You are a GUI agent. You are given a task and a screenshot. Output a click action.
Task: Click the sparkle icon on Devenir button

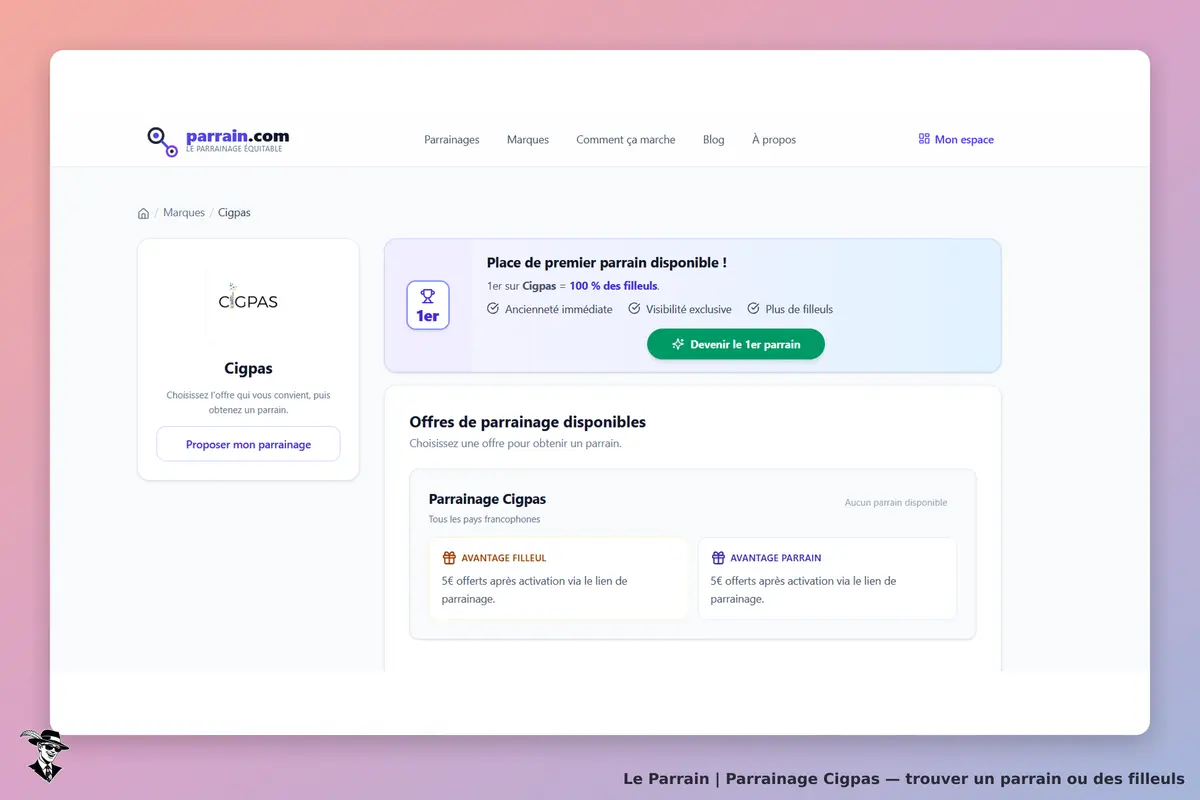(678, 344)
